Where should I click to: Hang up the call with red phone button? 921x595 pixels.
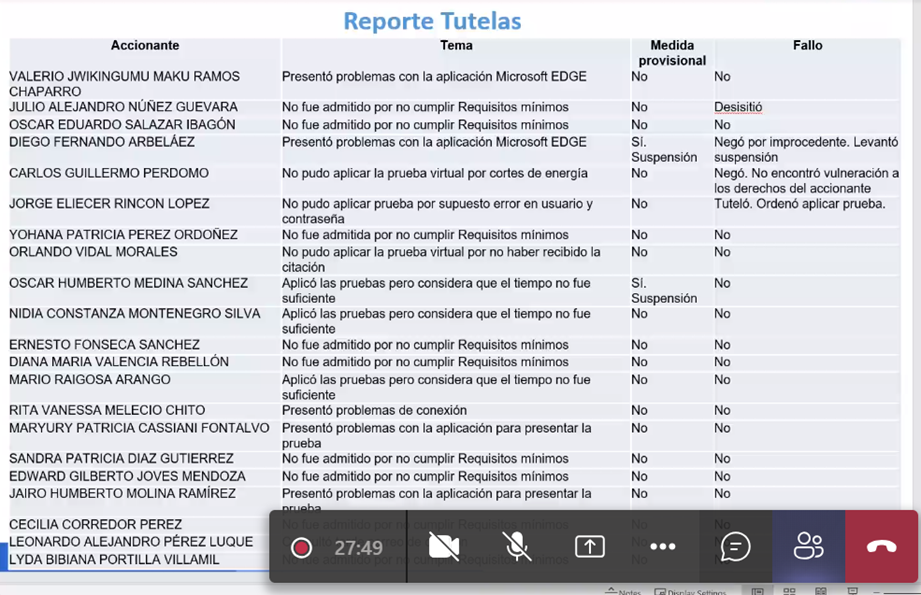click(x=882, y=547)
